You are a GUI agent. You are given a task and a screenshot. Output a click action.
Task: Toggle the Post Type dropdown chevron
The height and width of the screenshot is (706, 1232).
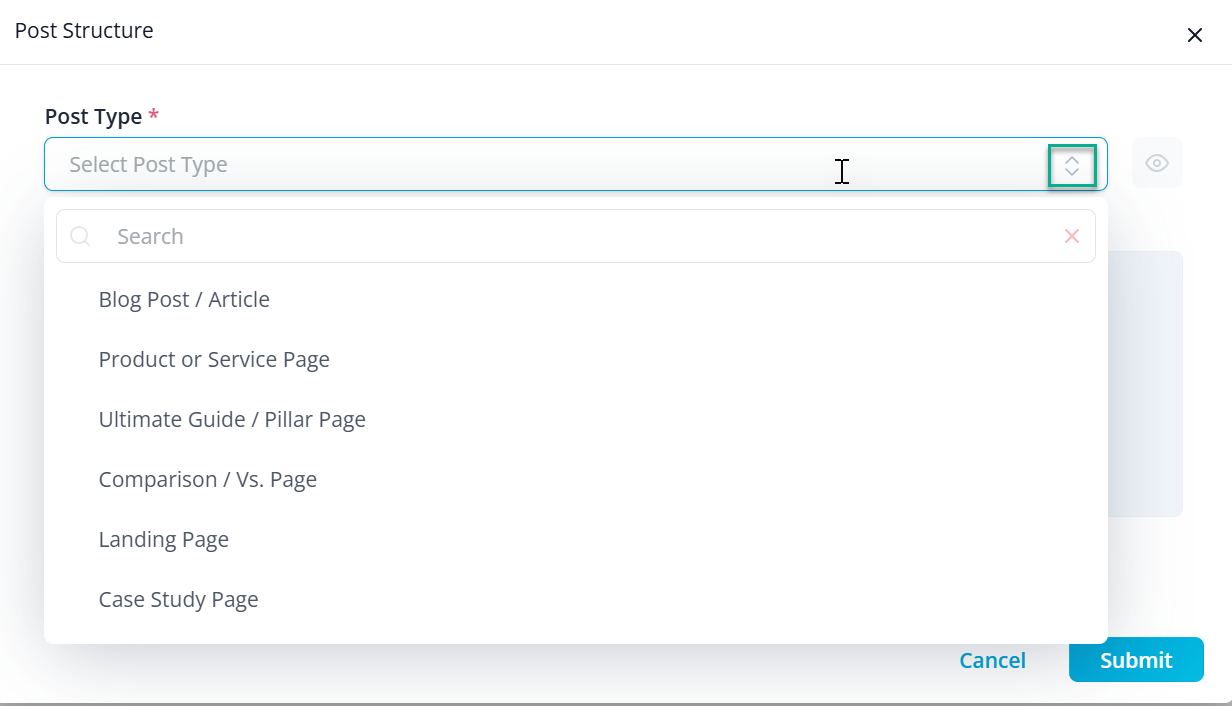tap(1072, 165)
